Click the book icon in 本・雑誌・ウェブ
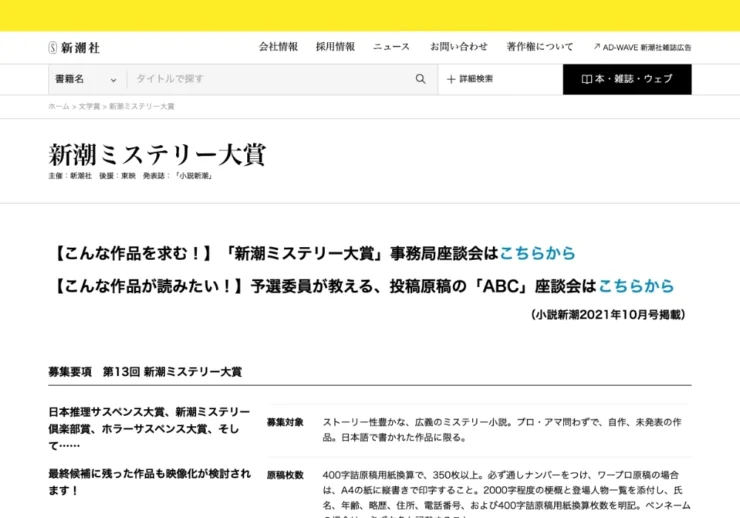Image resolution: width=740 pixels, height=518 pixels. (x=587, y=79)
